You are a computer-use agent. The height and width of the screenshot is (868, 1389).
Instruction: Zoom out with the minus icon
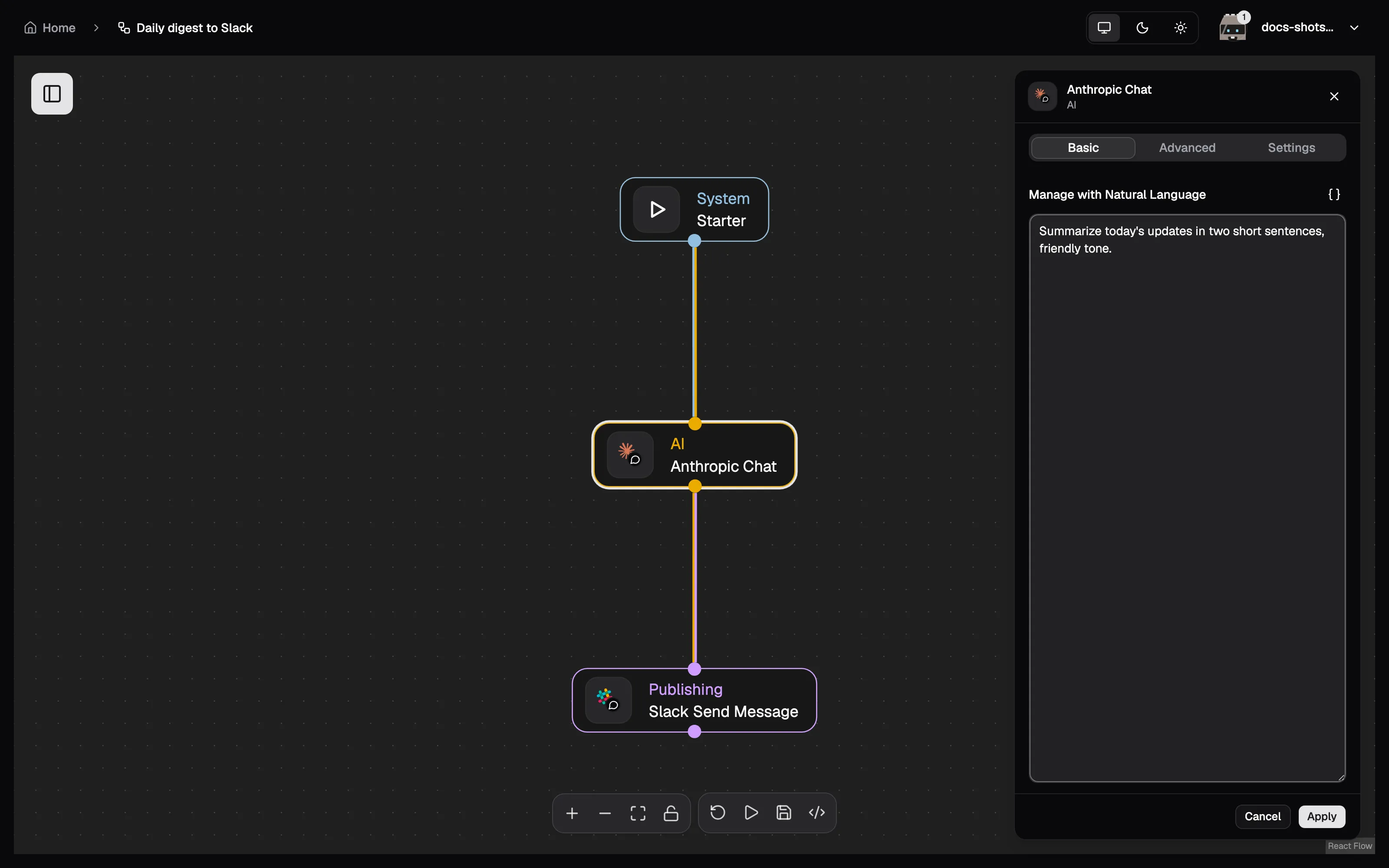click(605, 813)
